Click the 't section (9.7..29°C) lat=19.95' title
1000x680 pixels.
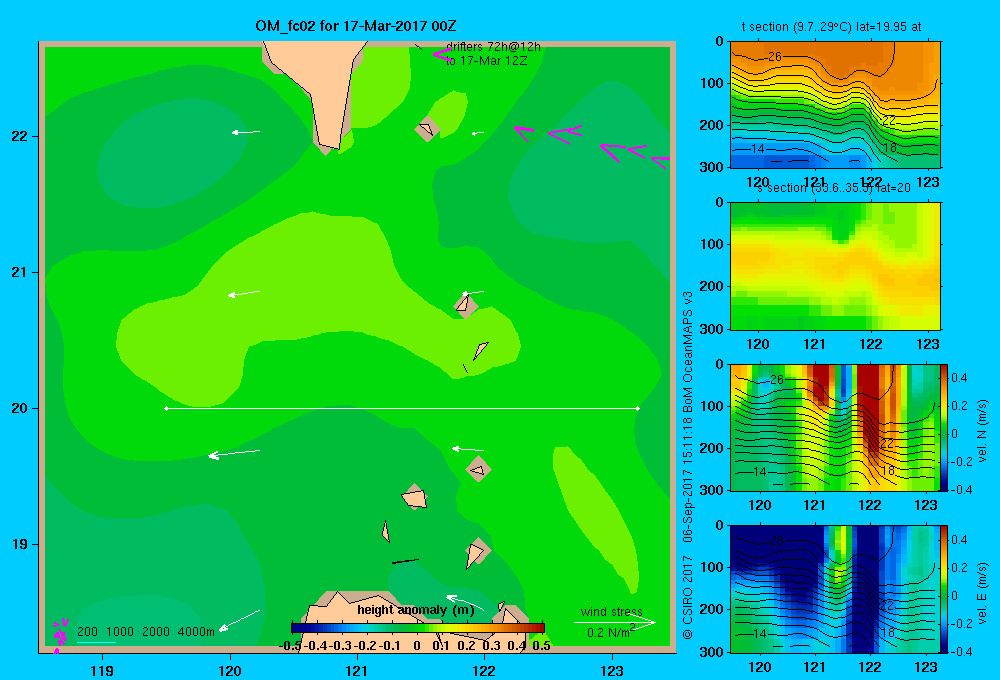point(831,27)
